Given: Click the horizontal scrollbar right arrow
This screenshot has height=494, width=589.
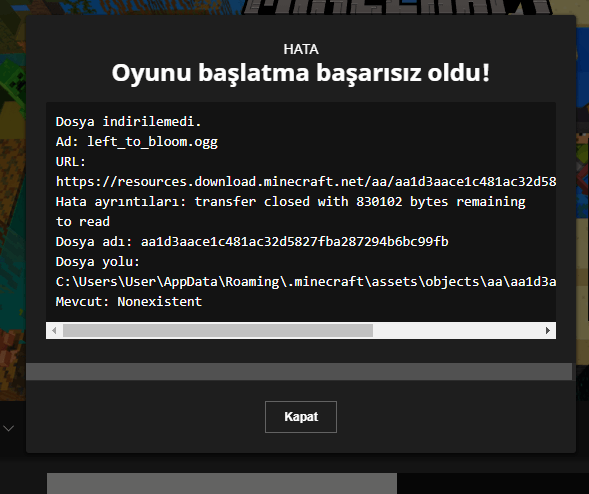Looking at the screenshot, I should pos(548,331).
